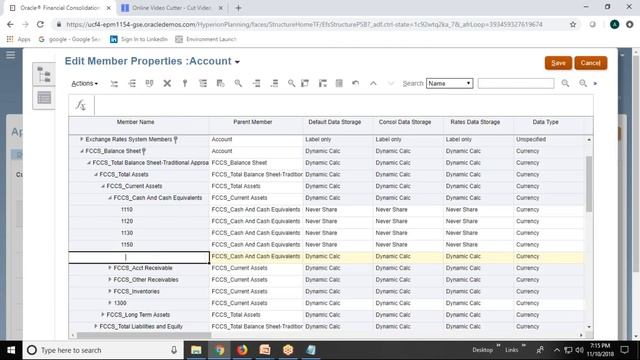Open the Search Name select box
The height and width of the screenshot is (360, 640).
449,83
